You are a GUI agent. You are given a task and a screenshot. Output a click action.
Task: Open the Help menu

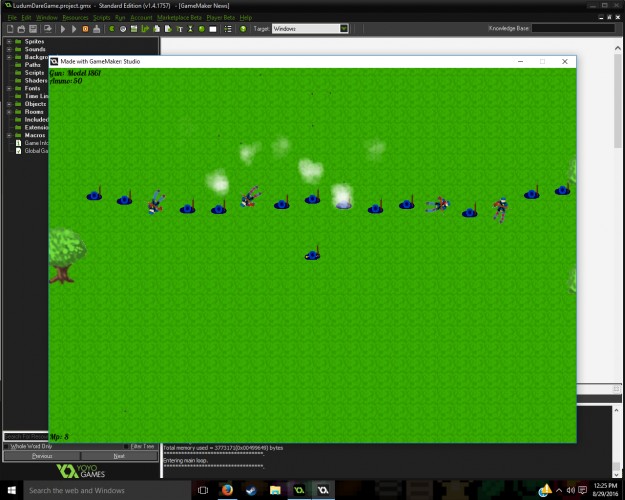click(x=246, y=18)
